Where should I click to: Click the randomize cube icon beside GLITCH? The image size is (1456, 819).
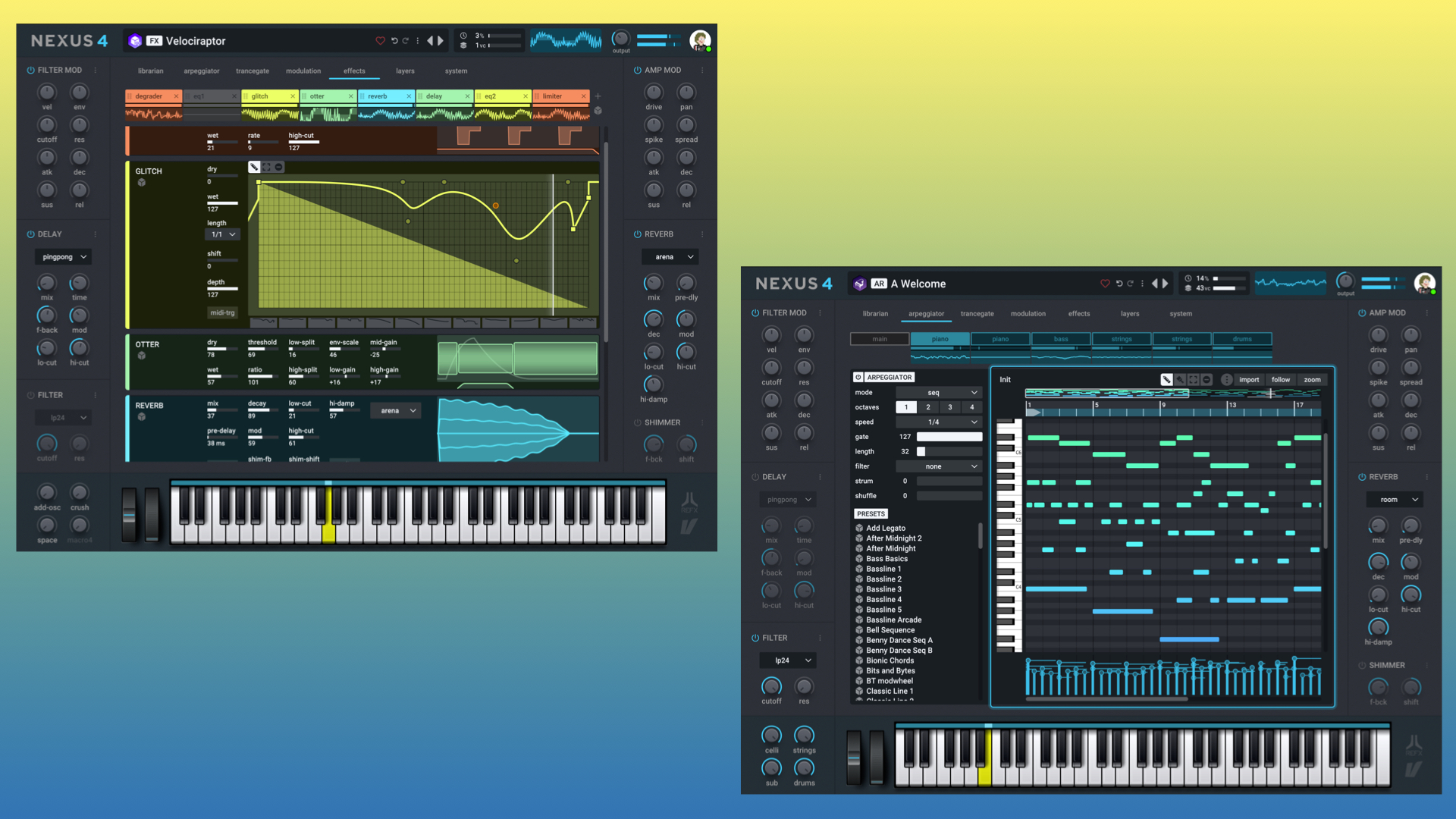pos(142,183)
